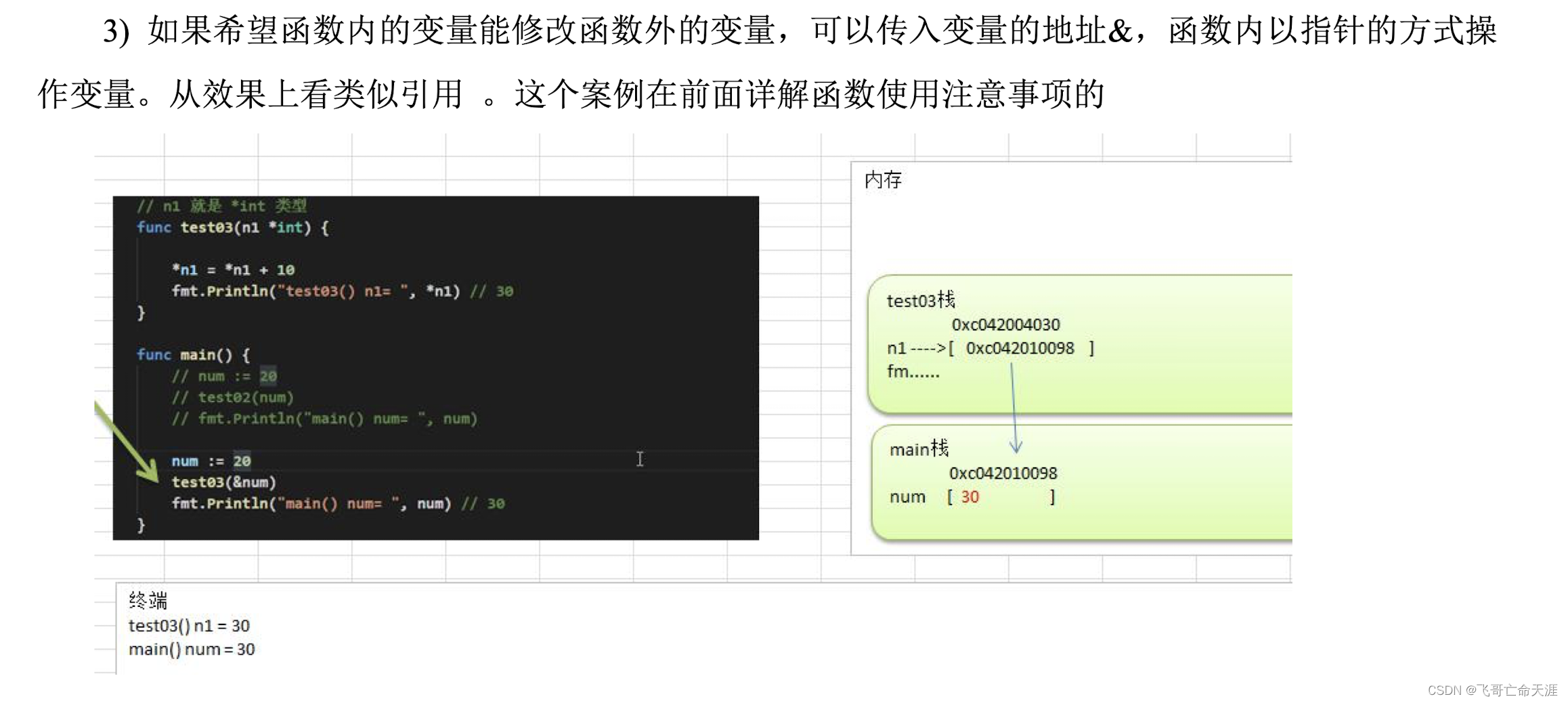
Task: Click the call 'test03(&num)'
Action: coord(223,482)
